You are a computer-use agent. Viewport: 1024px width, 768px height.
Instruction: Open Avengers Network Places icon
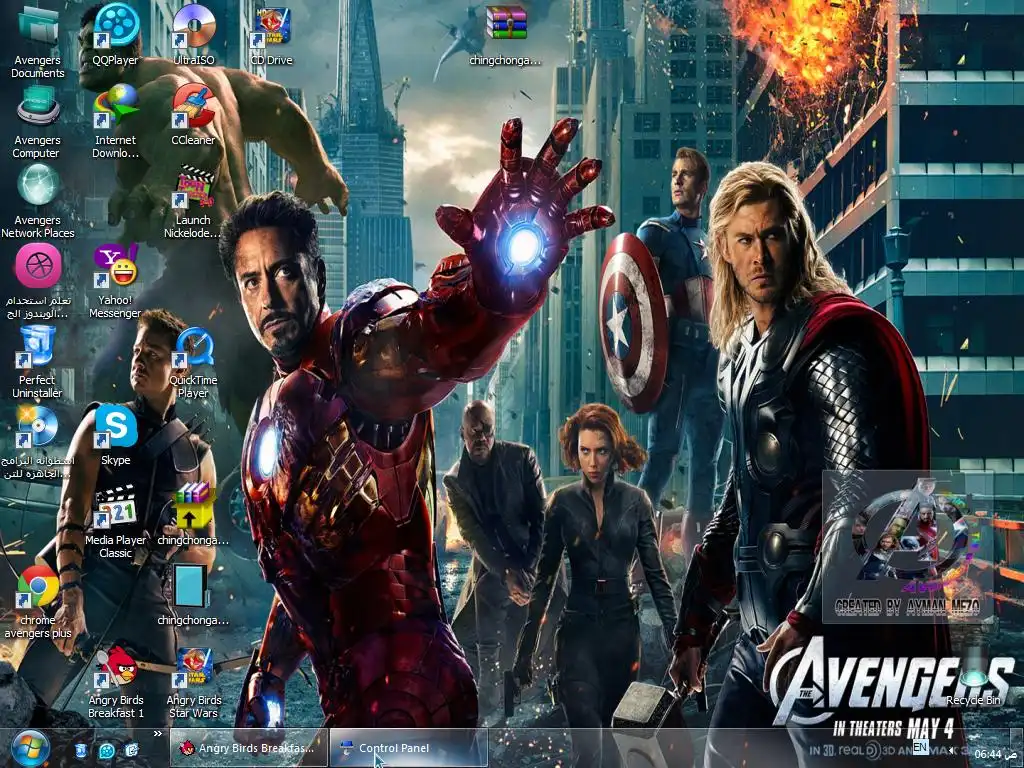(37, 201)
